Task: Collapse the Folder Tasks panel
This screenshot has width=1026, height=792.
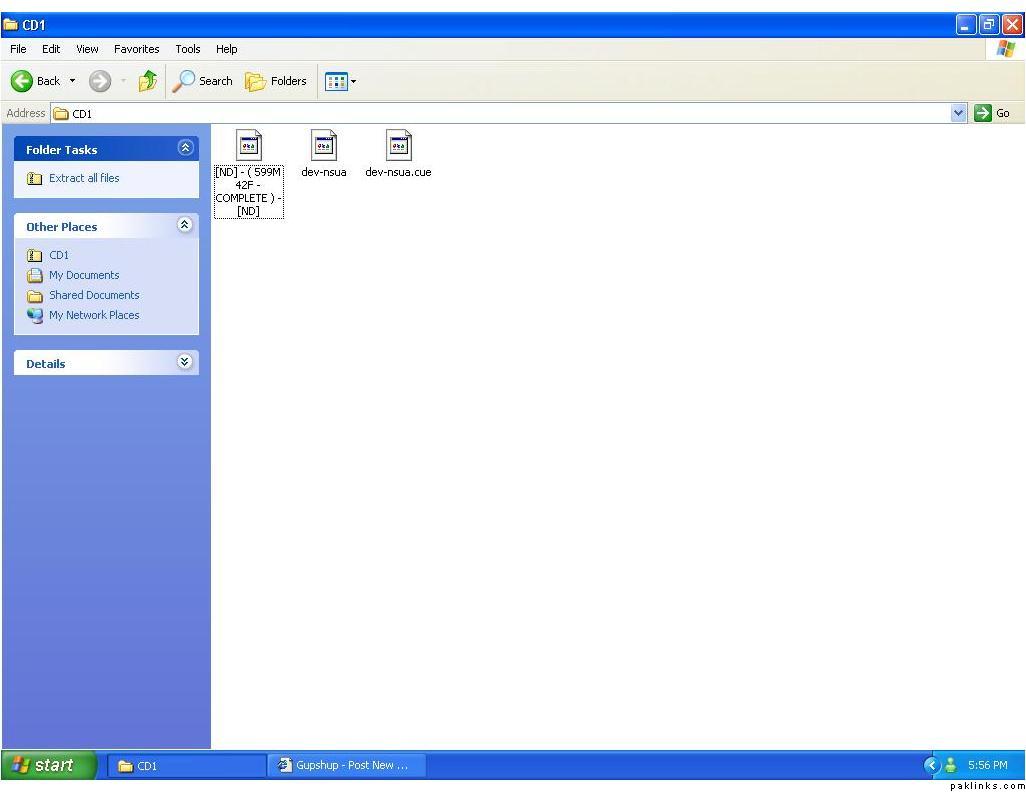Action: [x=185, y=148]
